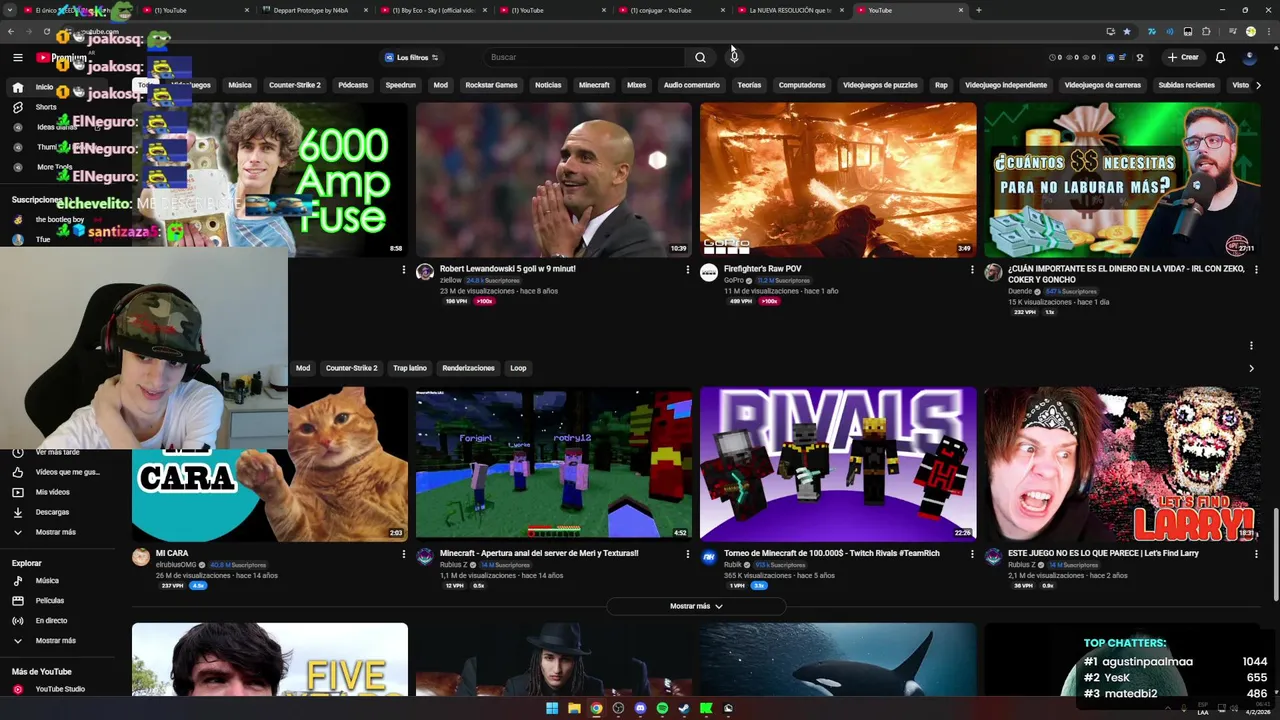
Task: Switch to the Deppart Prototype by N4bA tab
Action: (x=313, y=10)
